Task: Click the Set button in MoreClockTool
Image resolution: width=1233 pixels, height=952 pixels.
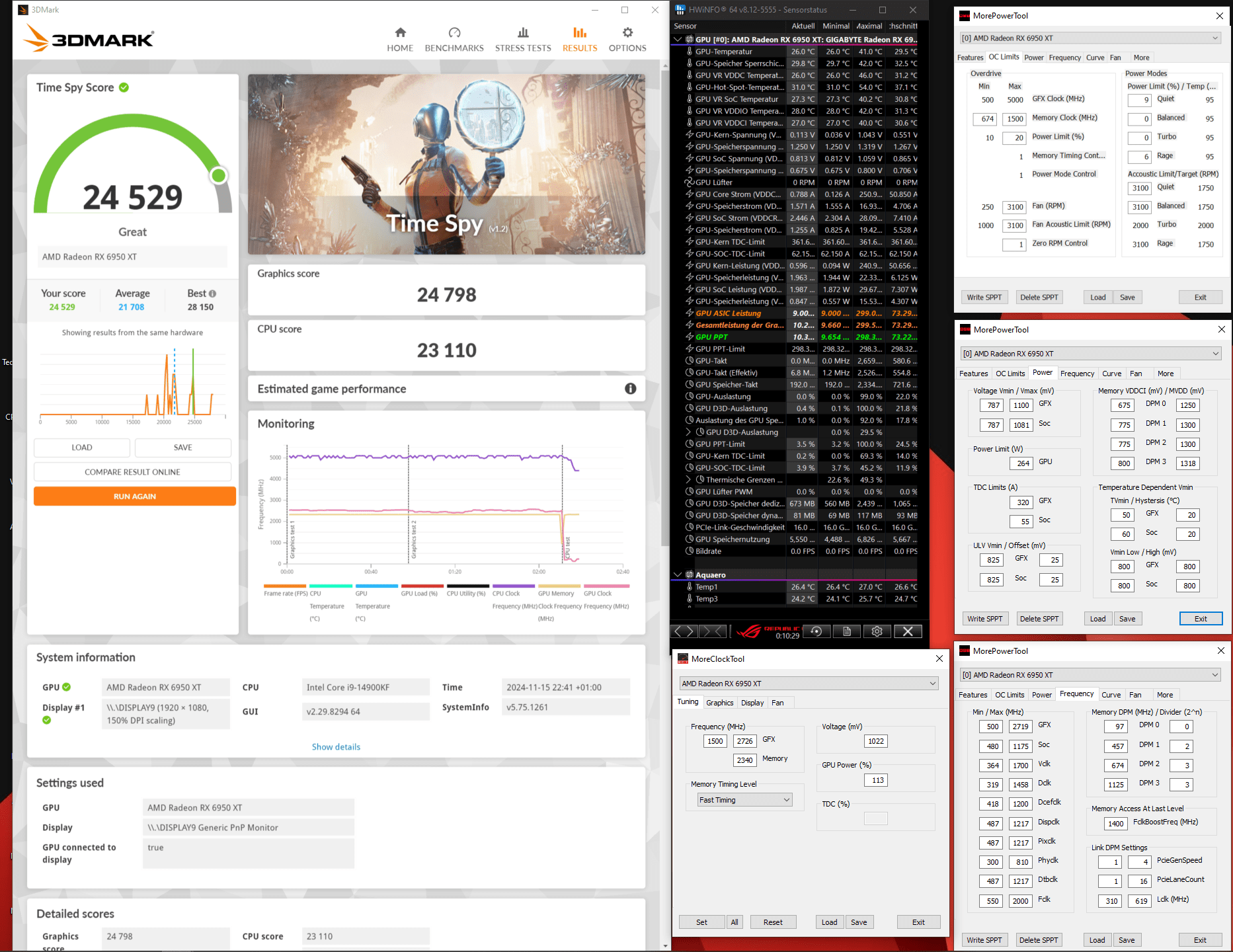Action: tap(701, 922)
